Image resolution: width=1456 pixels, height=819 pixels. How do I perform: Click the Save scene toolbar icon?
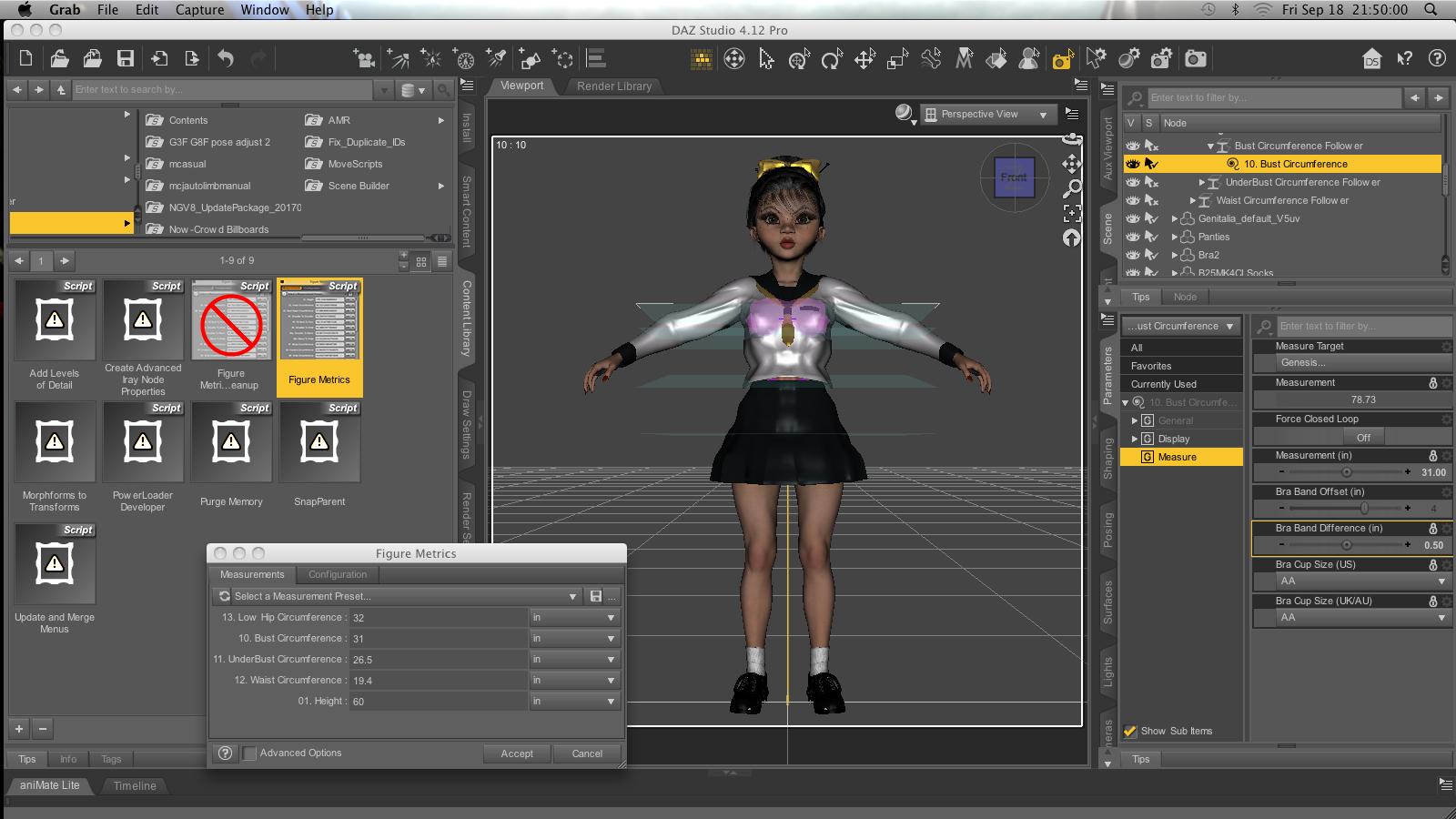point(126,59)
